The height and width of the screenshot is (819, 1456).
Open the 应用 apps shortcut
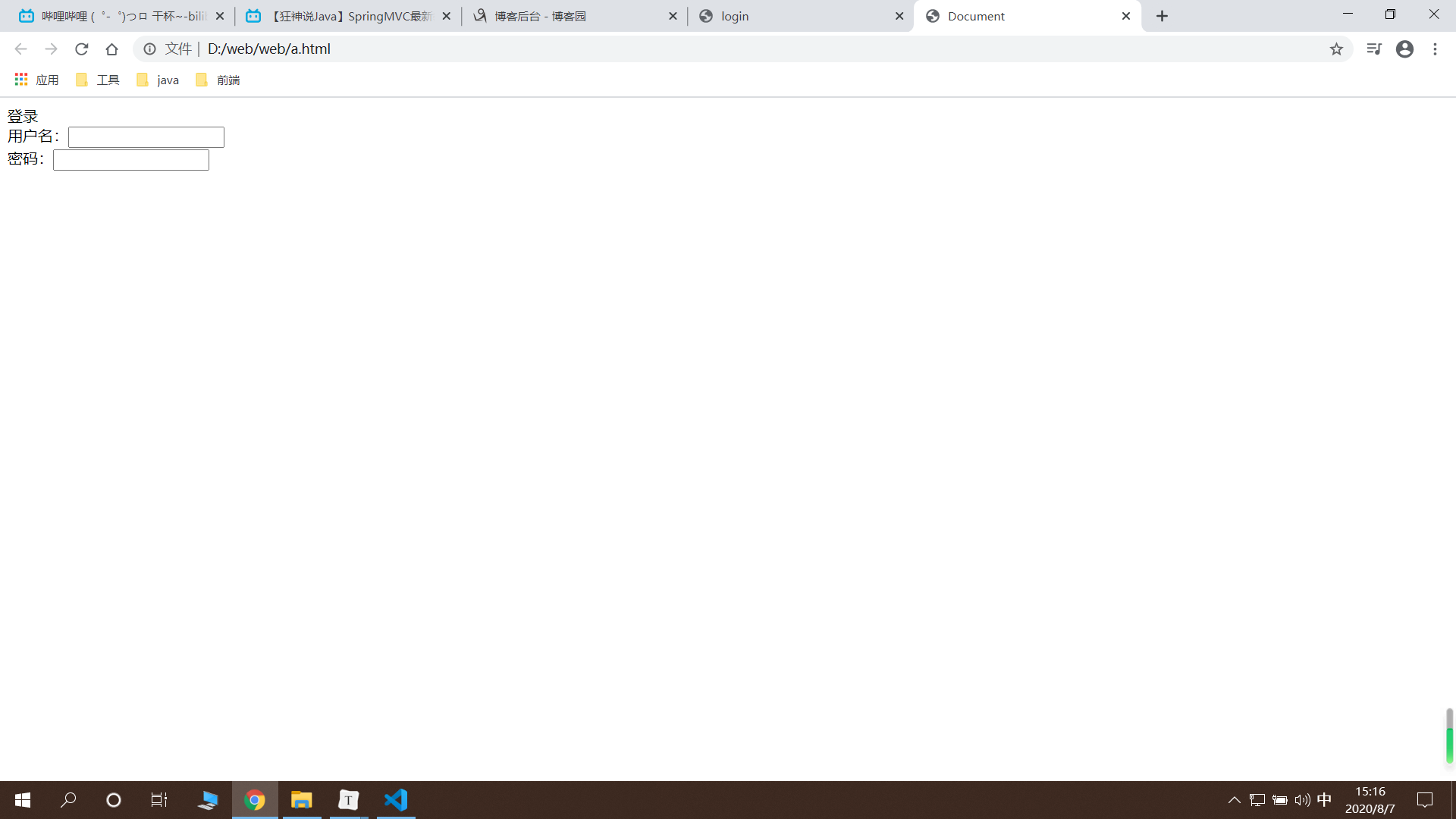pyautogui.click(x=36, y=80)
